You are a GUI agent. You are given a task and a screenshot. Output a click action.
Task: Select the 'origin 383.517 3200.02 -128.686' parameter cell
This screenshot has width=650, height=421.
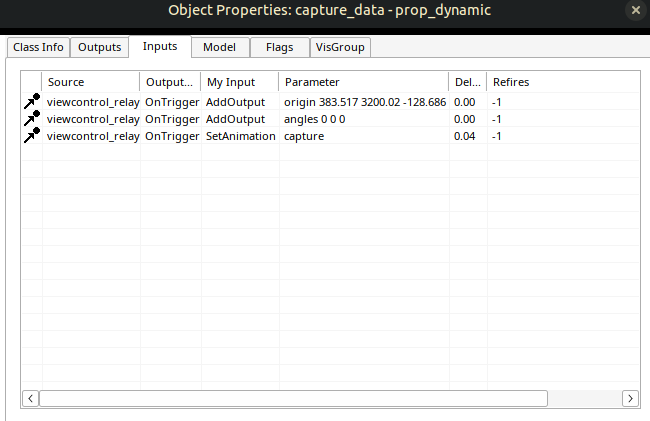pyautogui.click(x=365, y=102)
